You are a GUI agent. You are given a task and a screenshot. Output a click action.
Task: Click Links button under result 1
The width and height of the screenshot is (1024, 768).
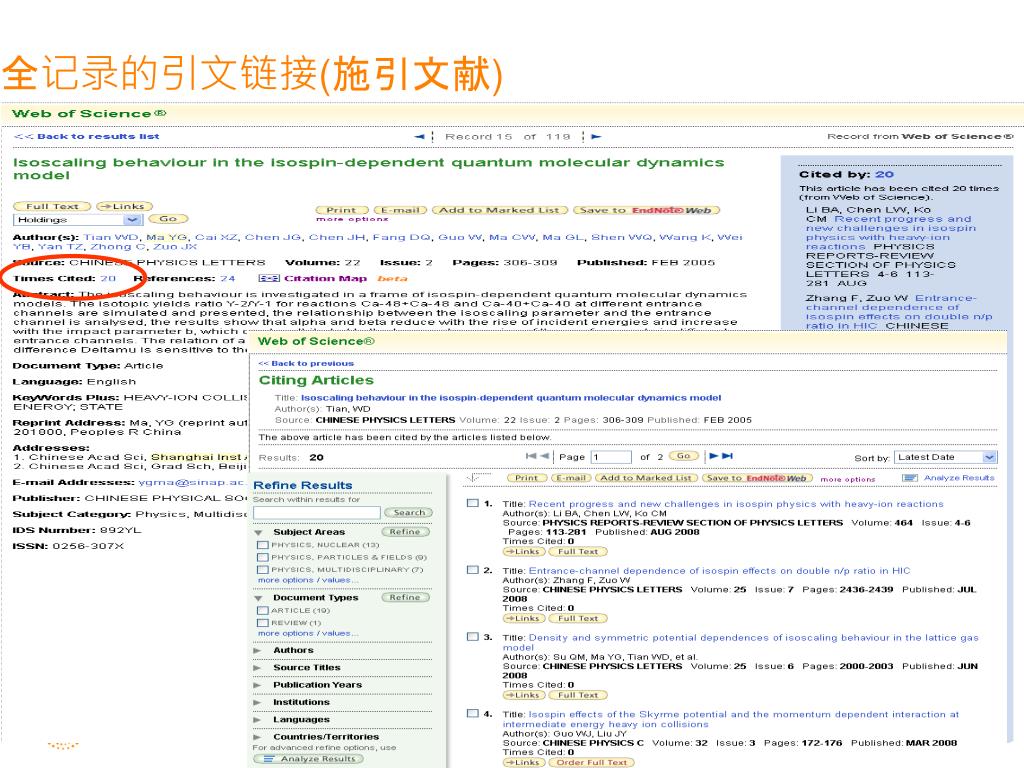click(x=523, y=552)
